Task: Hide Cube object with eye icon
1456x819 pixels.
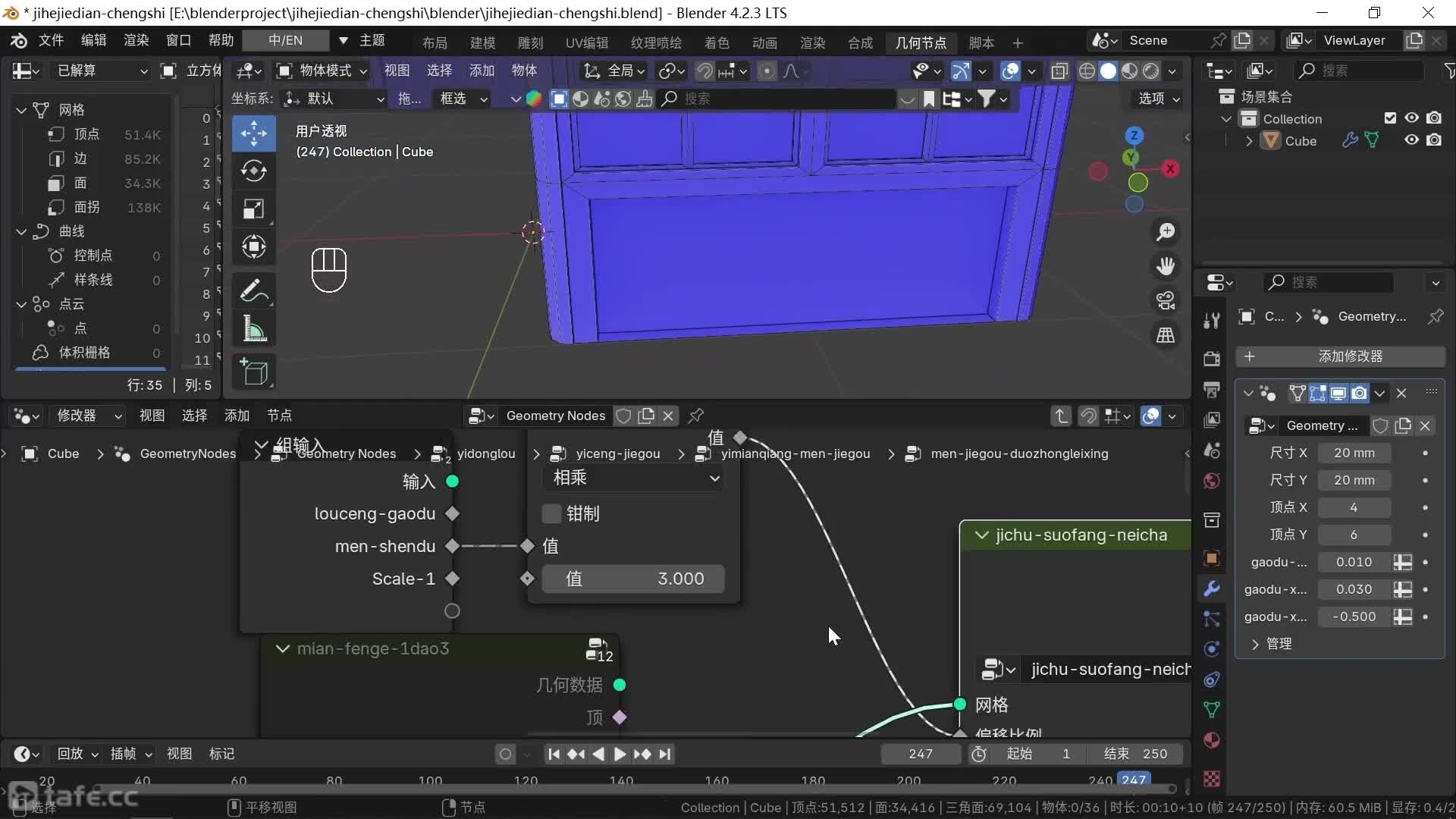Action: point(1411,140)
